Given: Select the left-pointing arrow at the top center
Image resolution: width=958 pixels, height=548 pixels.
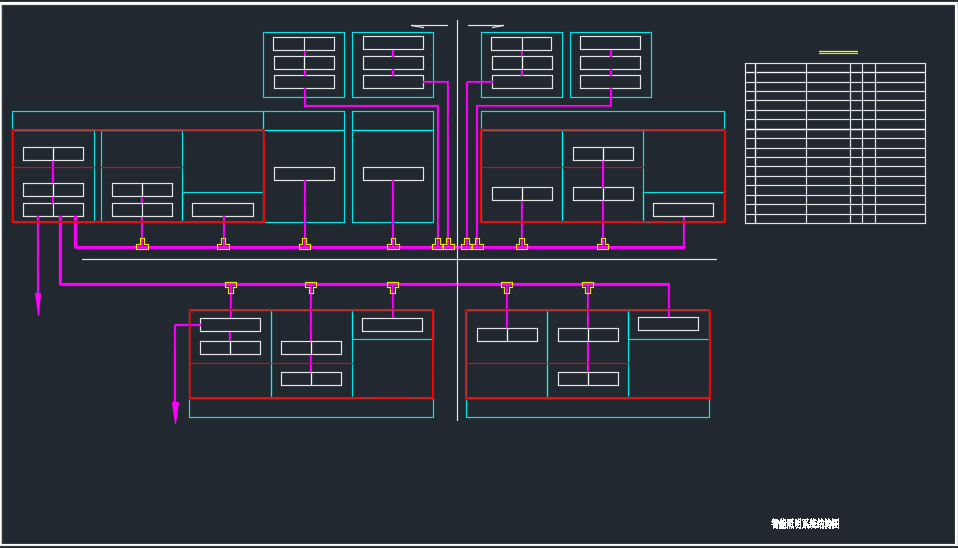Looking at the screenshot, I should click(x=429, y=26).
